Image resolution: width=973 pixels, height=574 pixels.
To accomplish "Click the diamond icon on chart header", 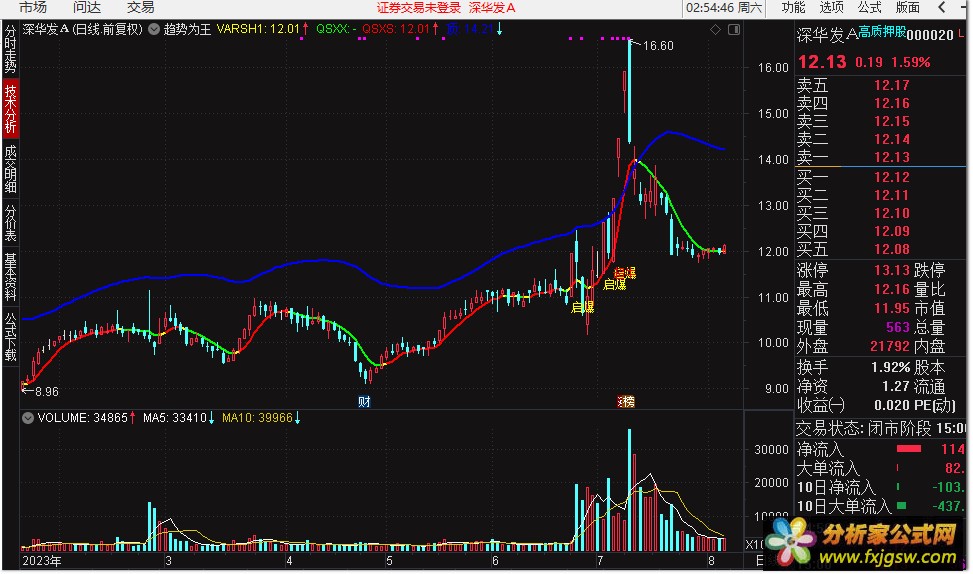I will coord(715,29).
